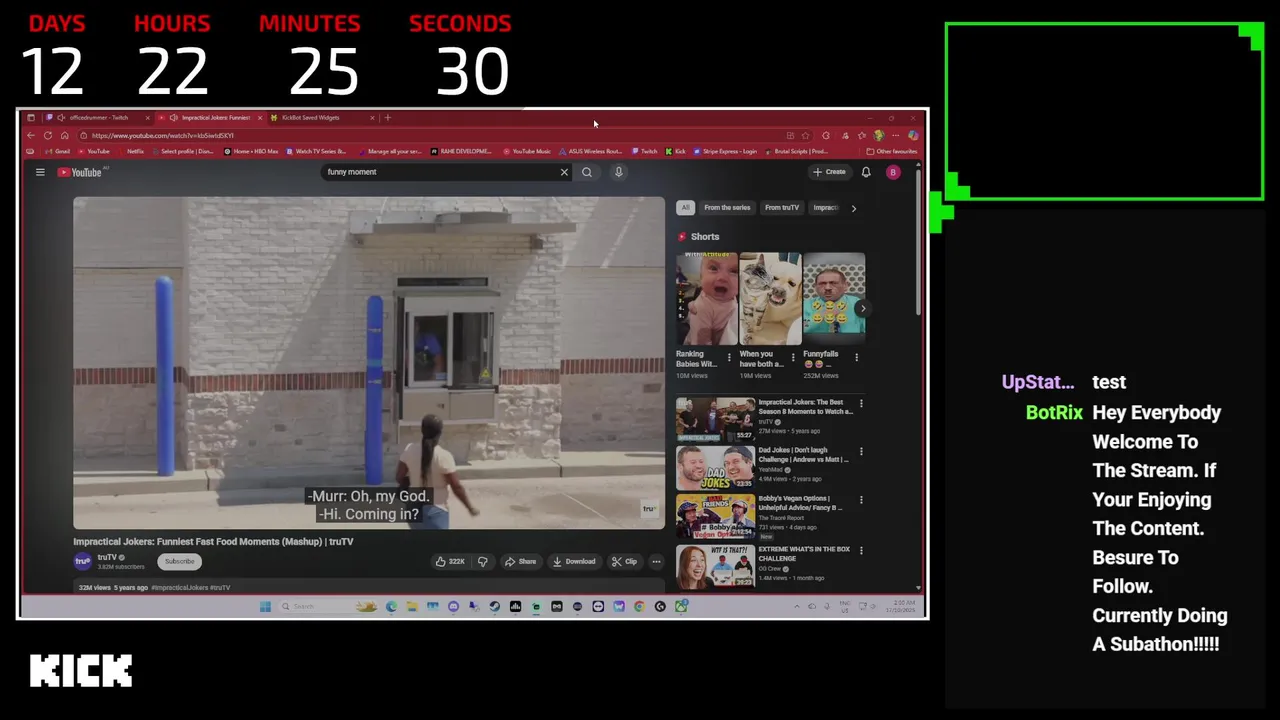This screenshot has width=1280, height=720.
Task: Open Steam from the taskbar
Action: click(x=495, y=606)
